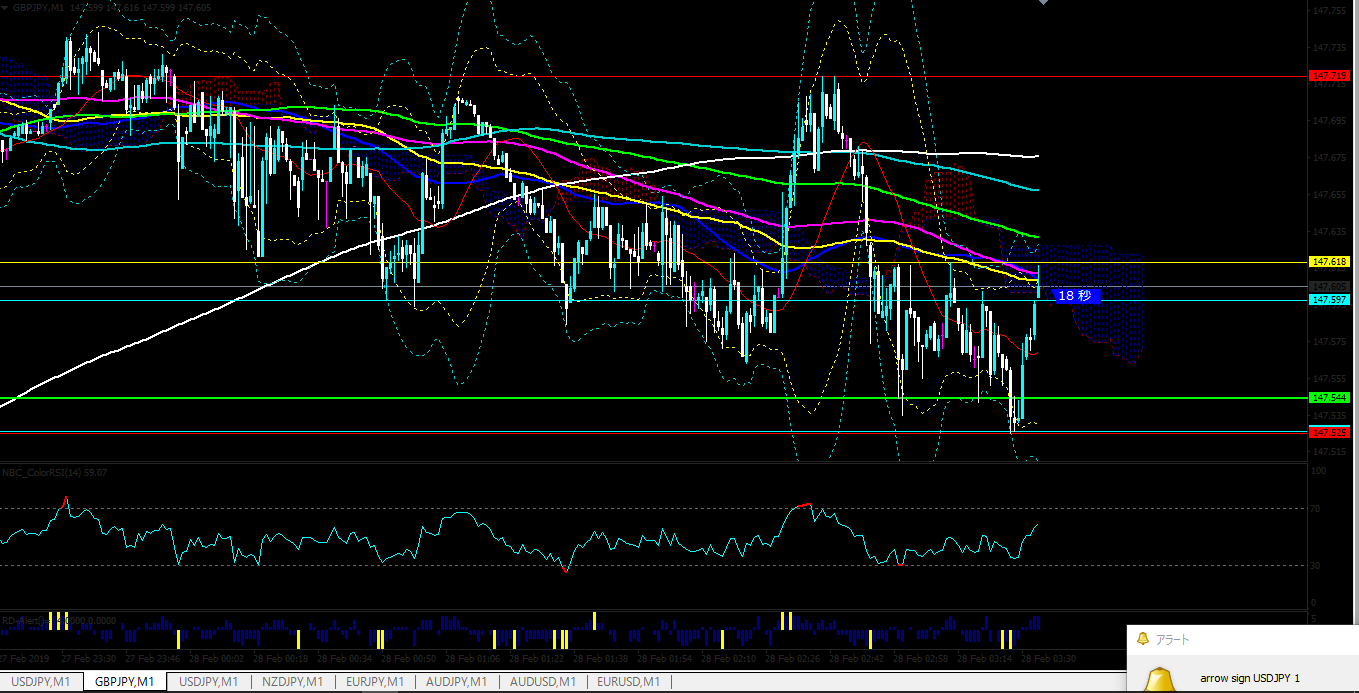The height and width of the screenshot is (693, 1359).
Task: Select the yellow 147.618 price level label
Action: coord(1328,262)
